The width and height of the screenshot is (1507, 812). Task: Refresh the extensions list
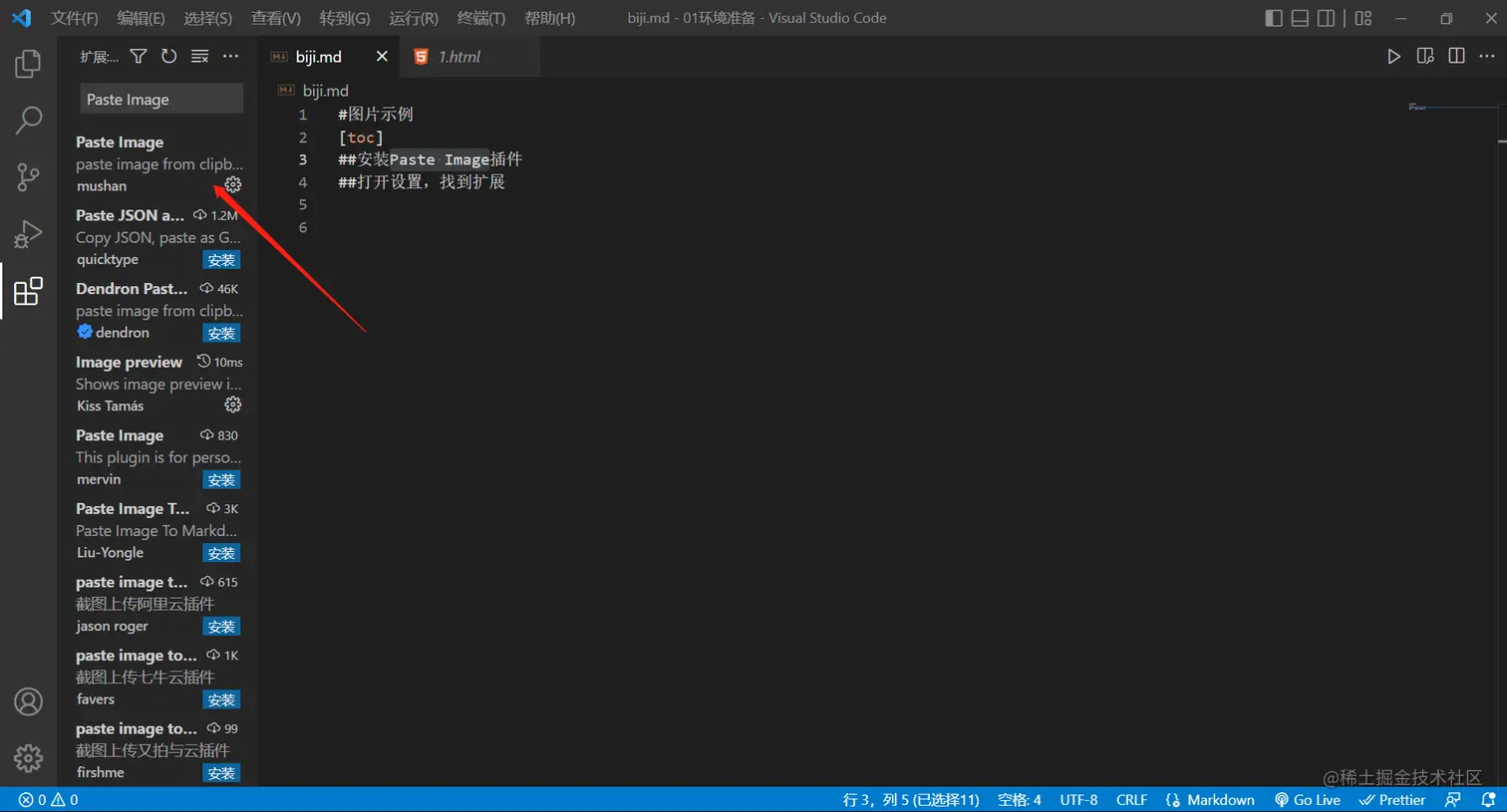coord(169,57)
